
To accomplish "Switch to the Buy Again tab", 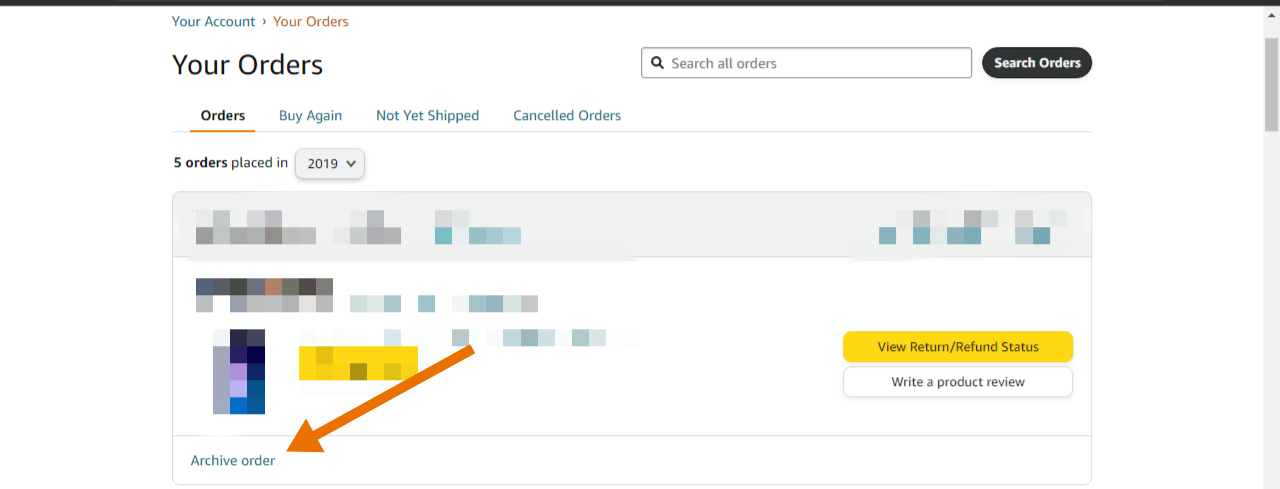I will click(310, 116).
